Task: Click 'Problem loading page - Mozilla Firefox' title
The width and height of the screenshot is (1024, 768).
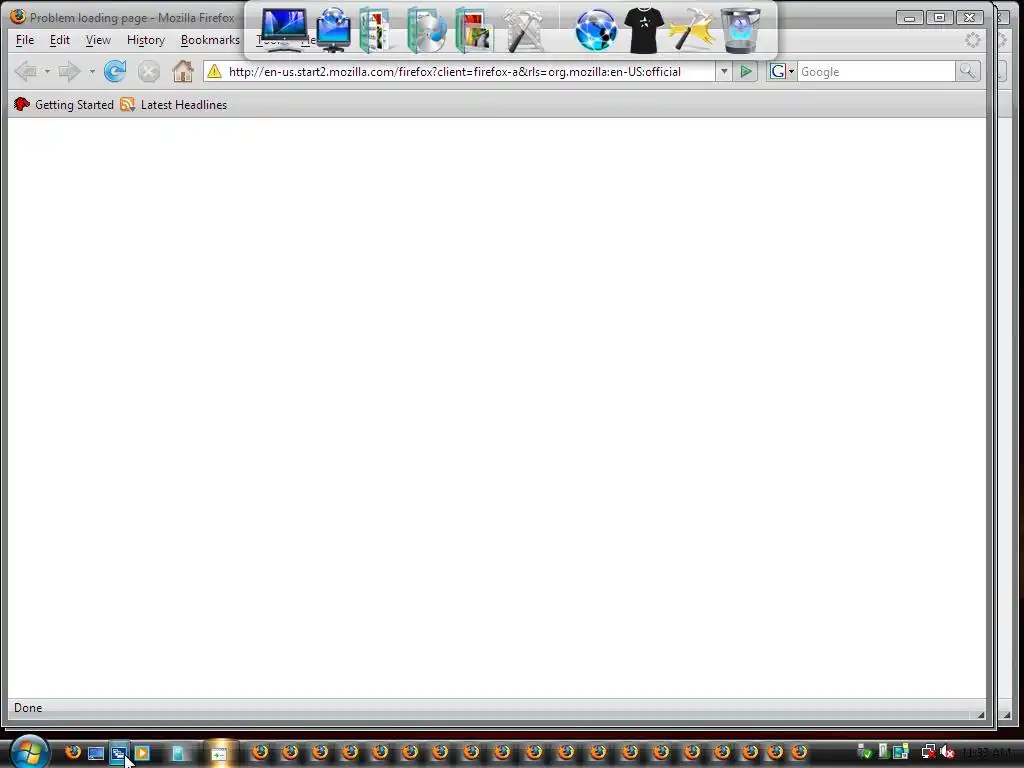Action: click(x=132, y=18)
